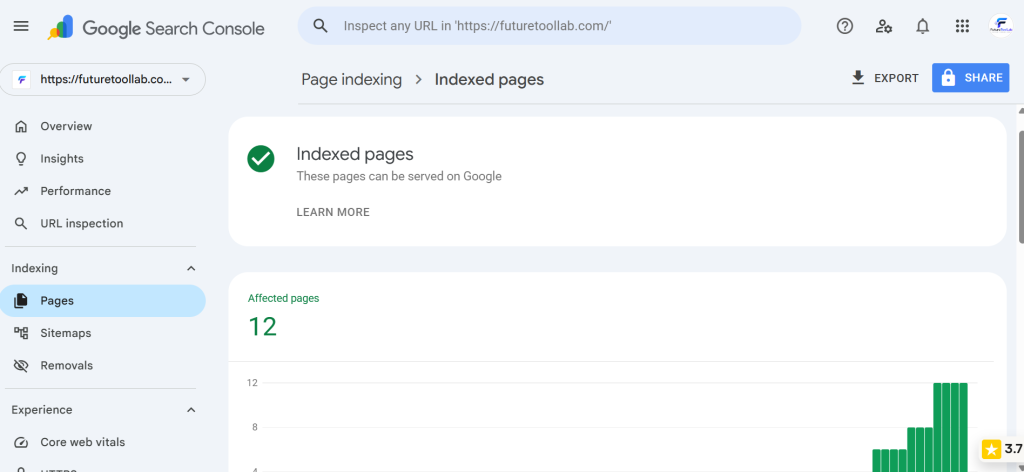Click the chart axis label 8
The image size is (1024, 472).
253,428
